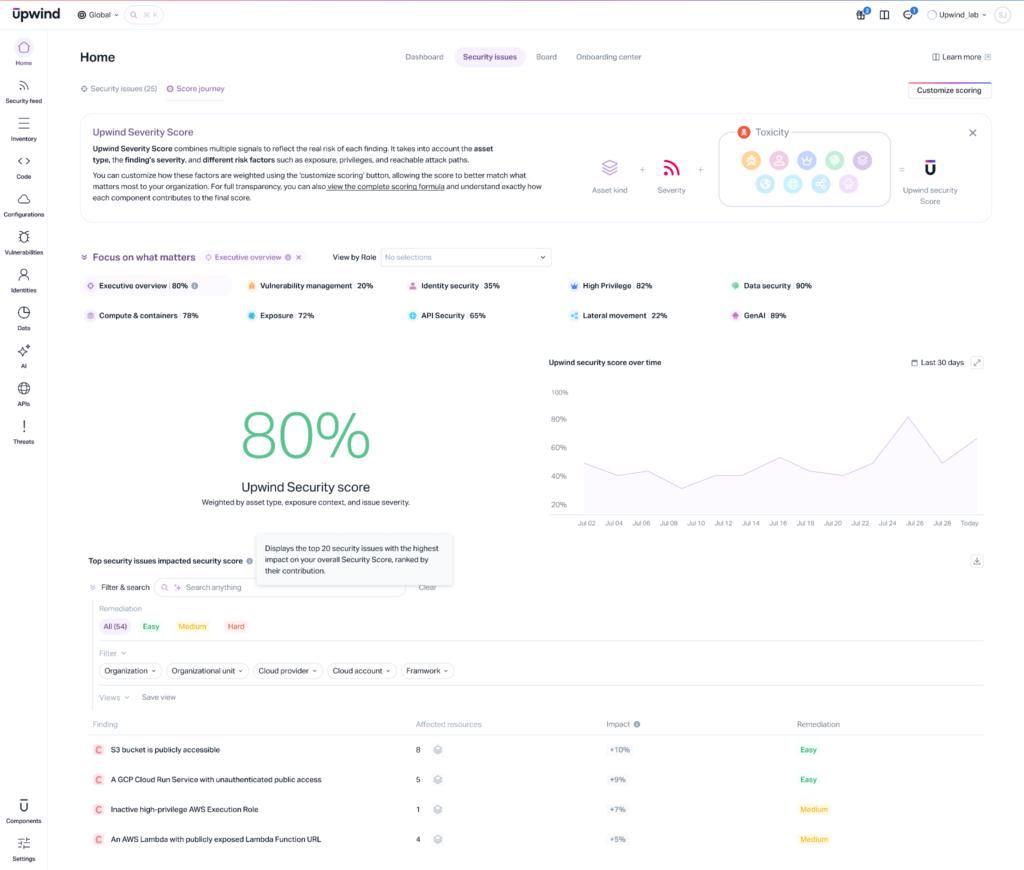This screenshot has height=870, width=1024.
Task: Switch to the Board tab
Action: [x=546, y=57]
